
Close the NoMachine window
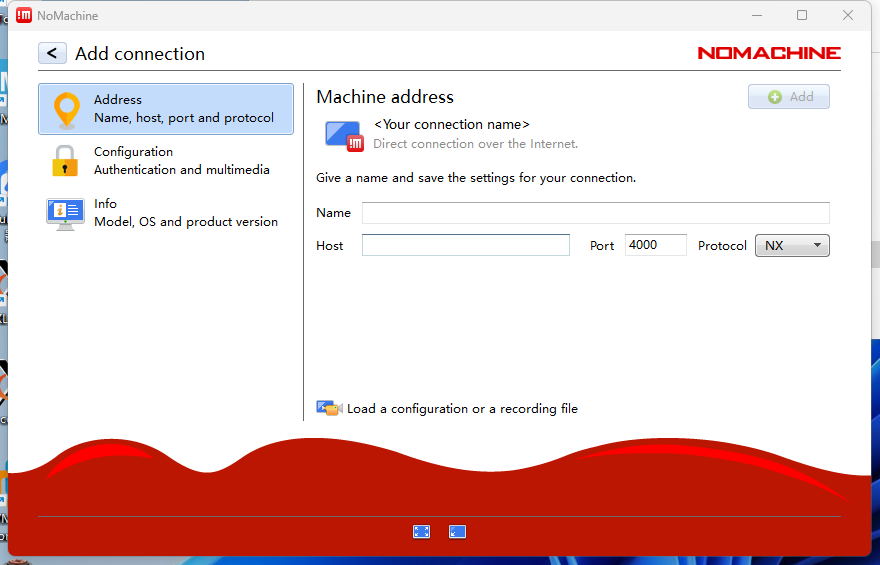pos(848,15)
